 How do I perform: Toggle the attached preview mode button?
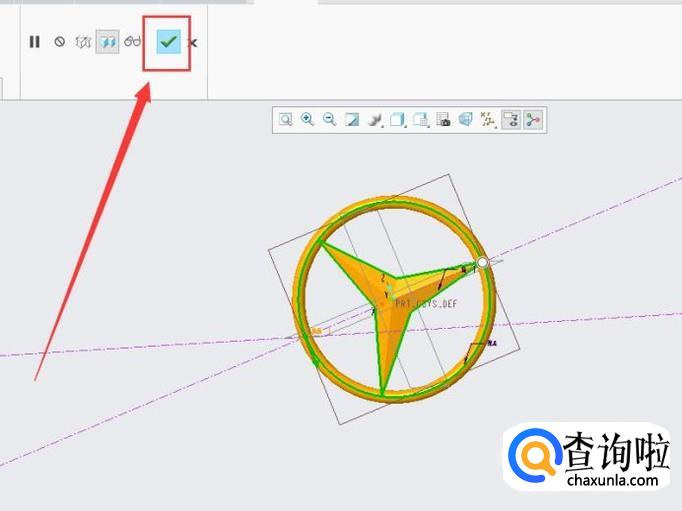pos(107,42)
